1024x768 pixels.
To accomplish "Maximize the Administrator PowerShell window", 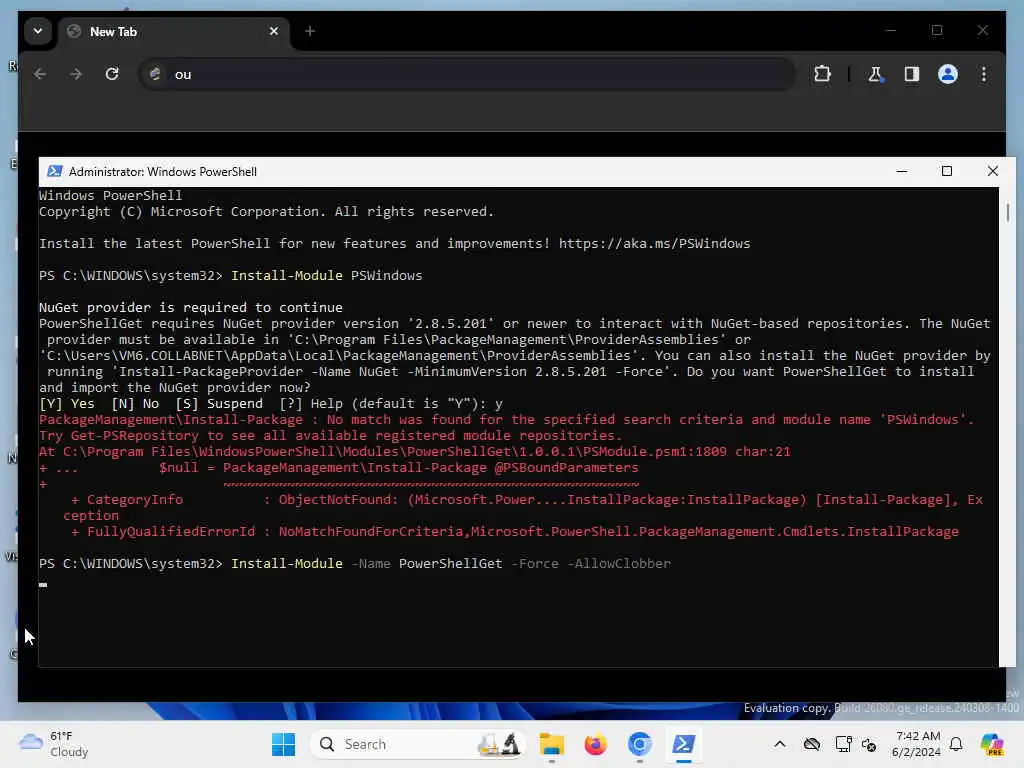I will (947, 172).
